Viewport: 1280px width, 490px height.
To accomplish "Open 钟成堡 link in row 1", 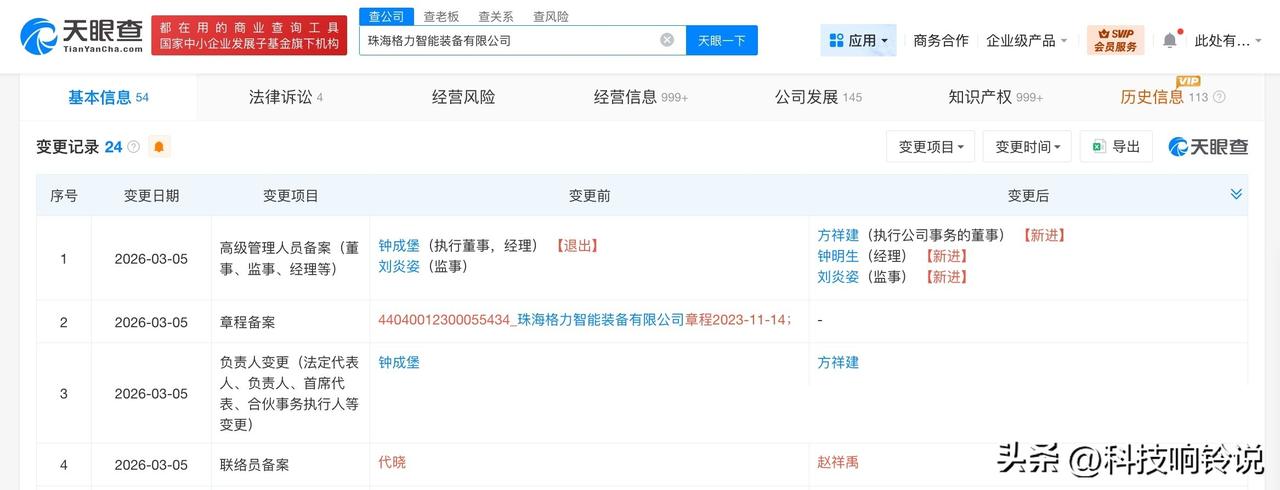I will [x=399, y=245].
